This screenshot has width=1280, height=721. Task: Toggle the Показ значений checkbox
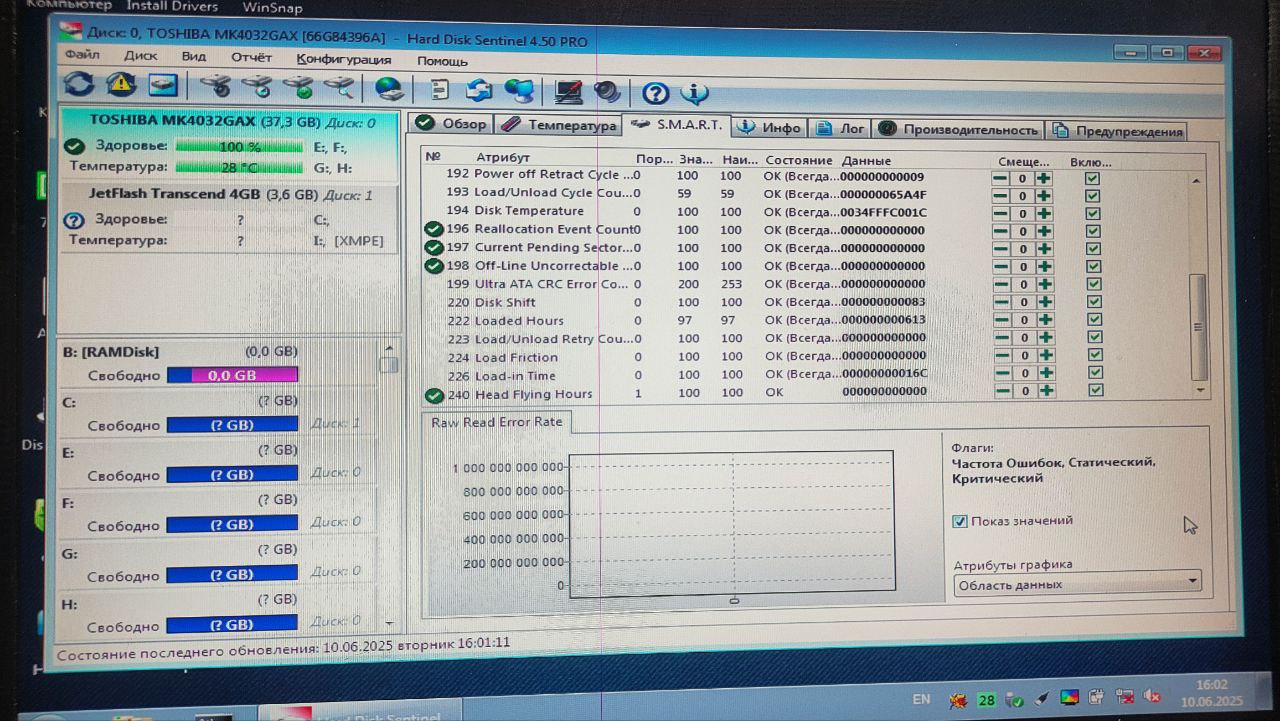coord(960,521)
